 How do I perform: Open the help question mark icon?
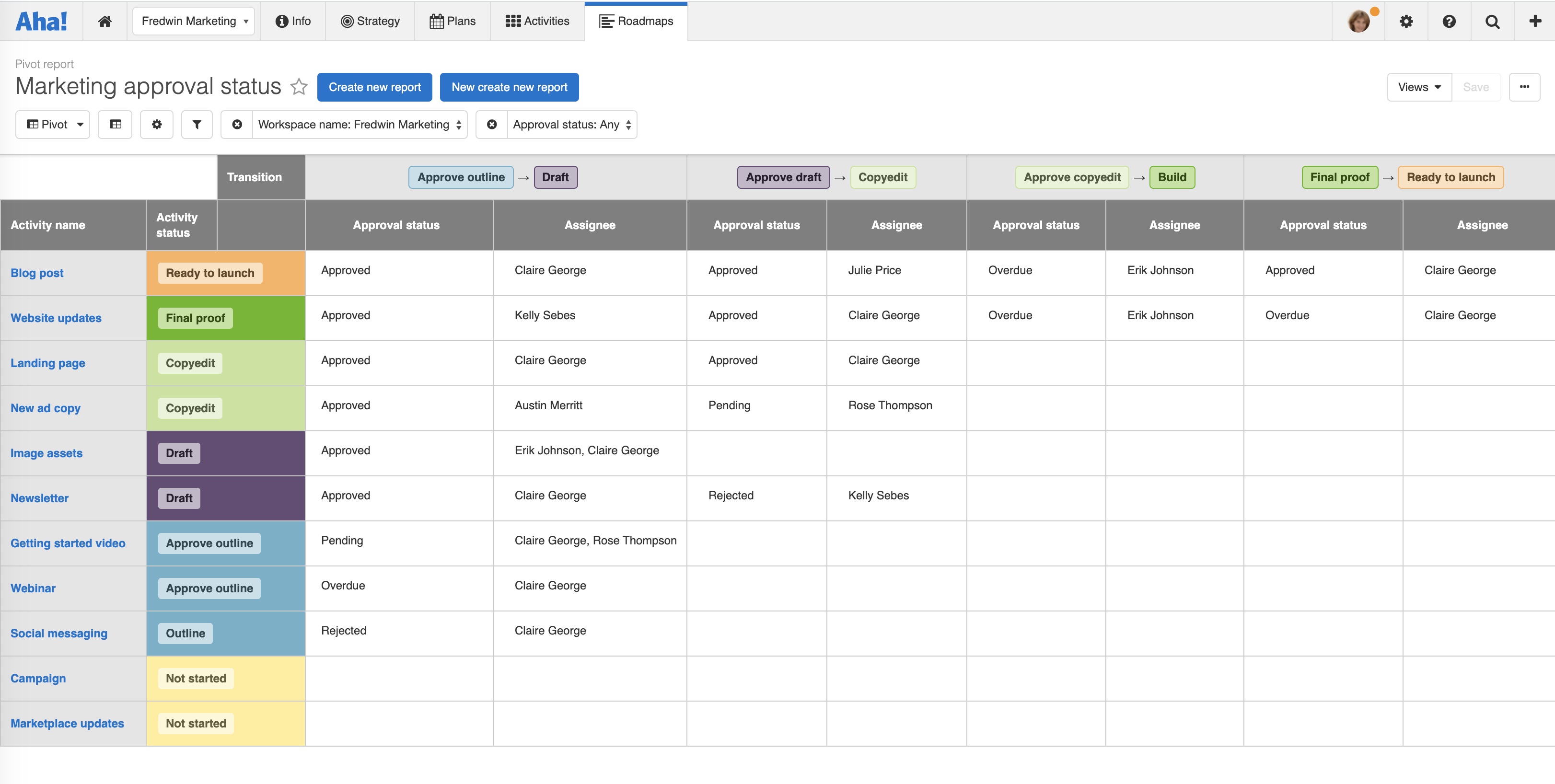[1449, 21]
